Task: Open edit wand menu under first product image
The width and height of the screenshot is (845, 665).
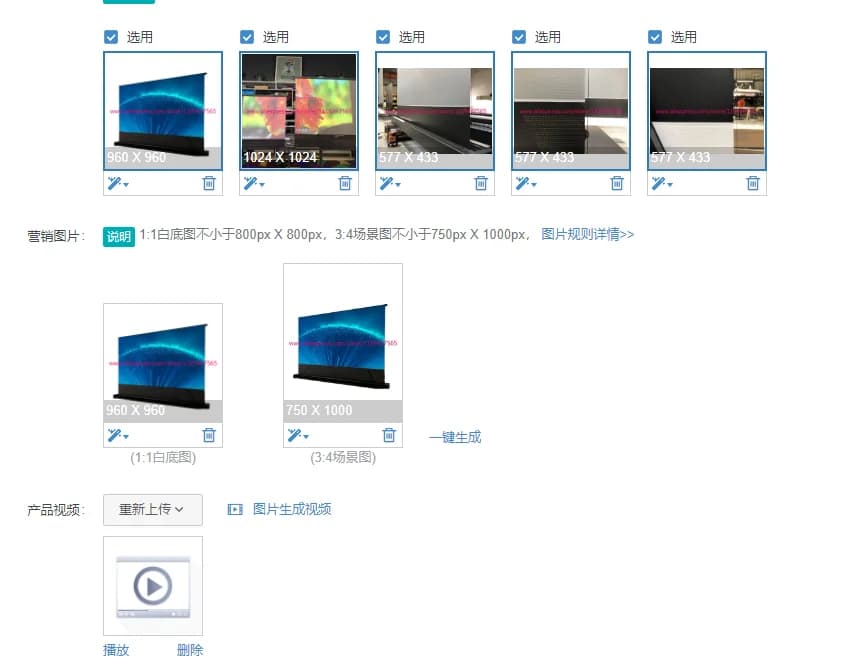Action: (118, 184)
